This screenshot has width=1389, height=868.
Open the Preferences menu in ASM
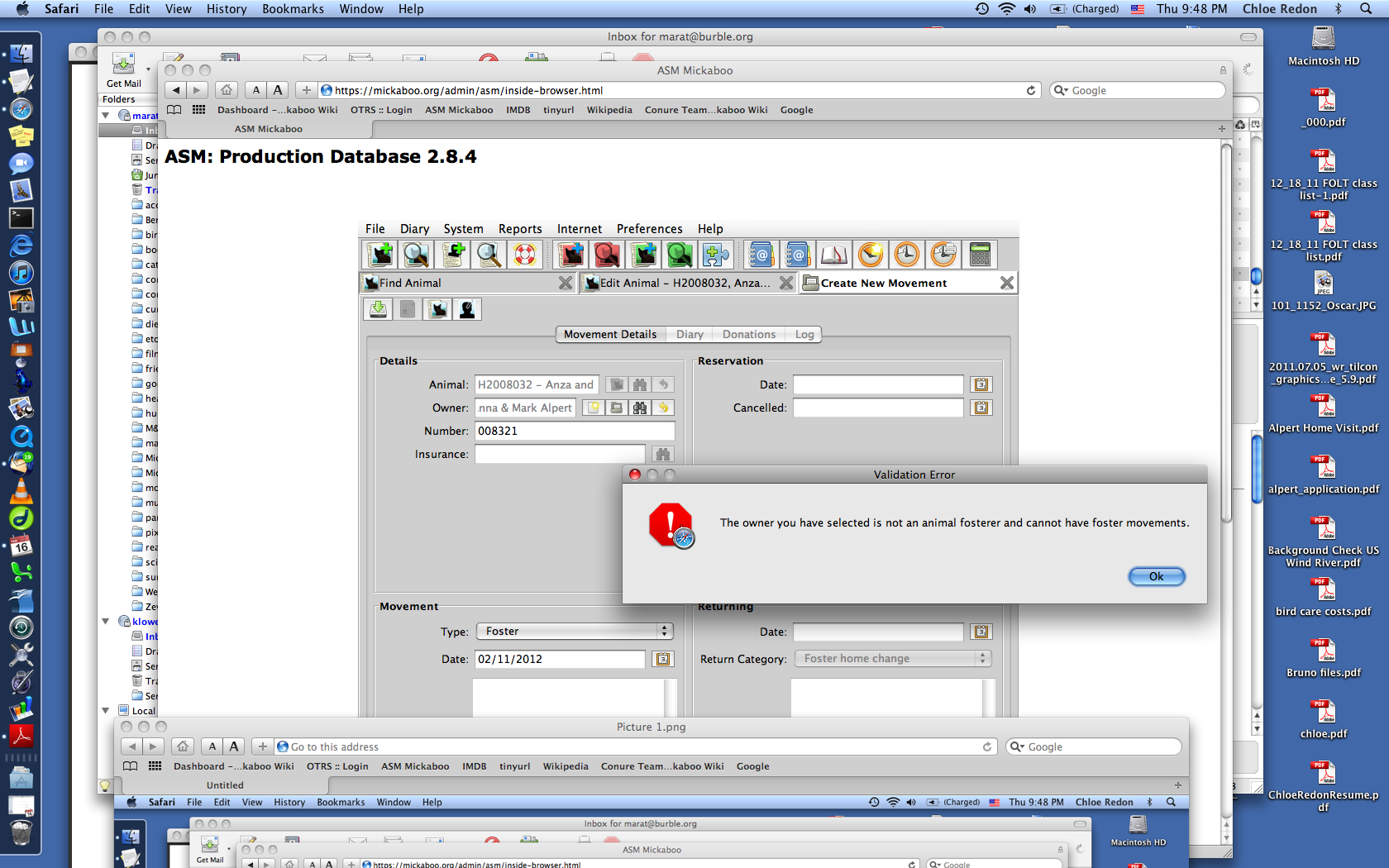click(x=649, y=229)
